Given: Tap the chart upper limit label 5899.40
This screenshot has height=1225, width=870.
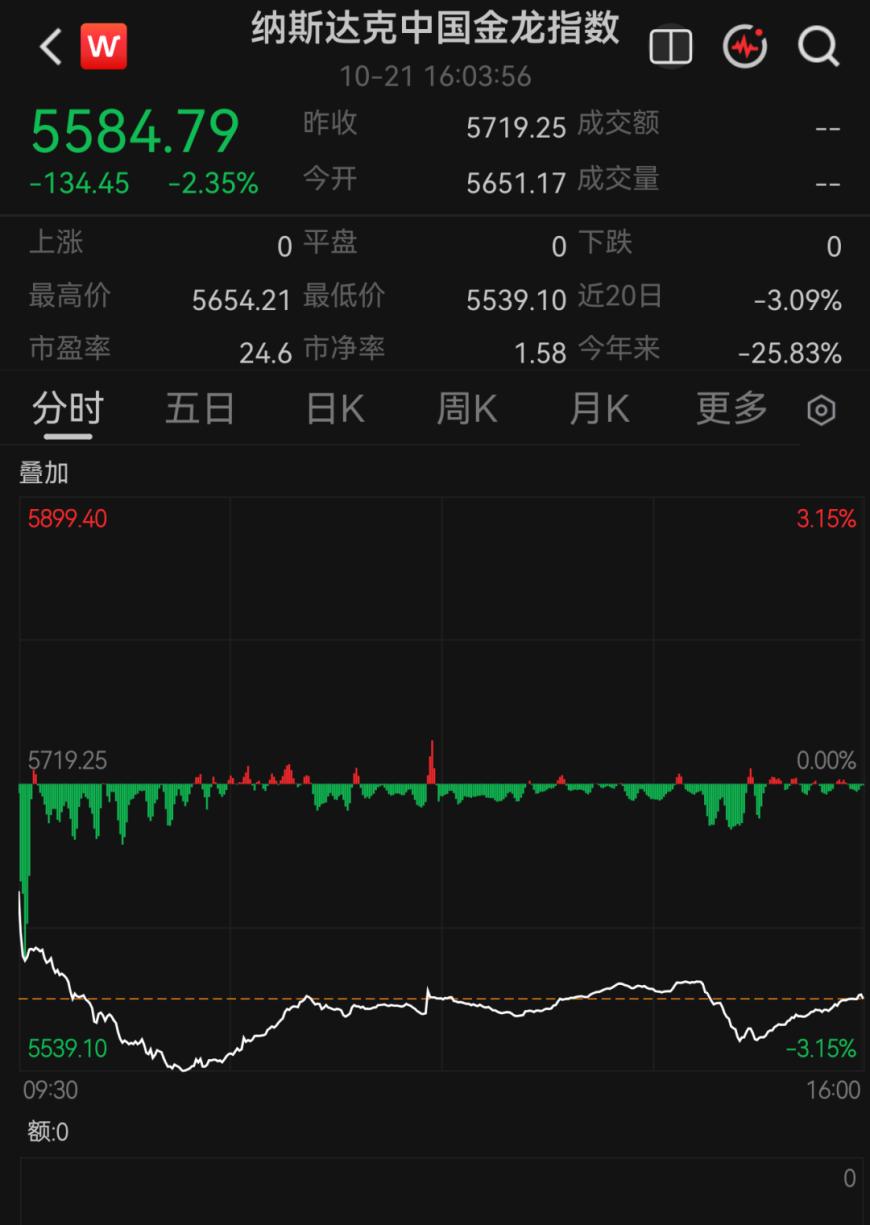Looking at the screenshot, I should pos(67,519).
